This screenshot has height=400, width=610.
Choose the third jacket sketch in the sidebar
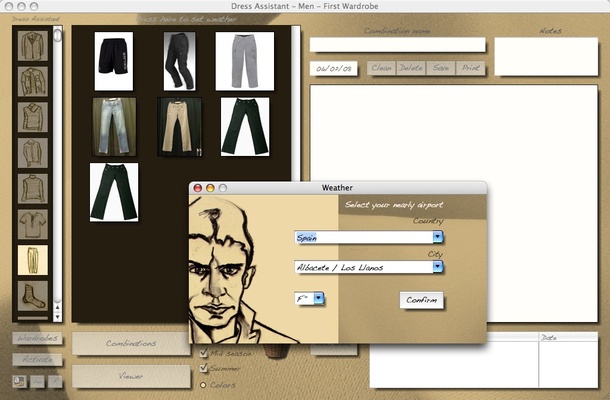point(33,117)
